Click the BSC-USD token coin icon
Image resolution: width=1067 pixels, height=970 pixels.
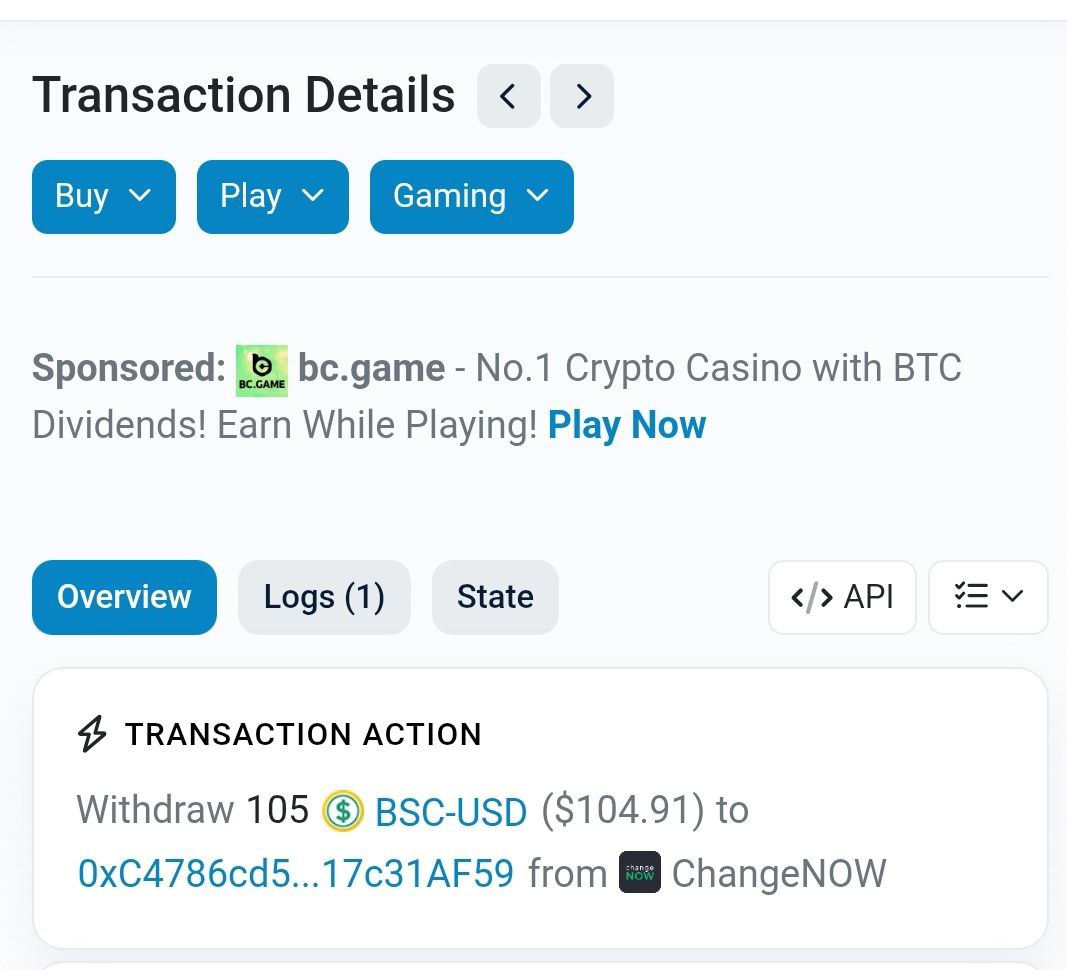tap(342, 810)
